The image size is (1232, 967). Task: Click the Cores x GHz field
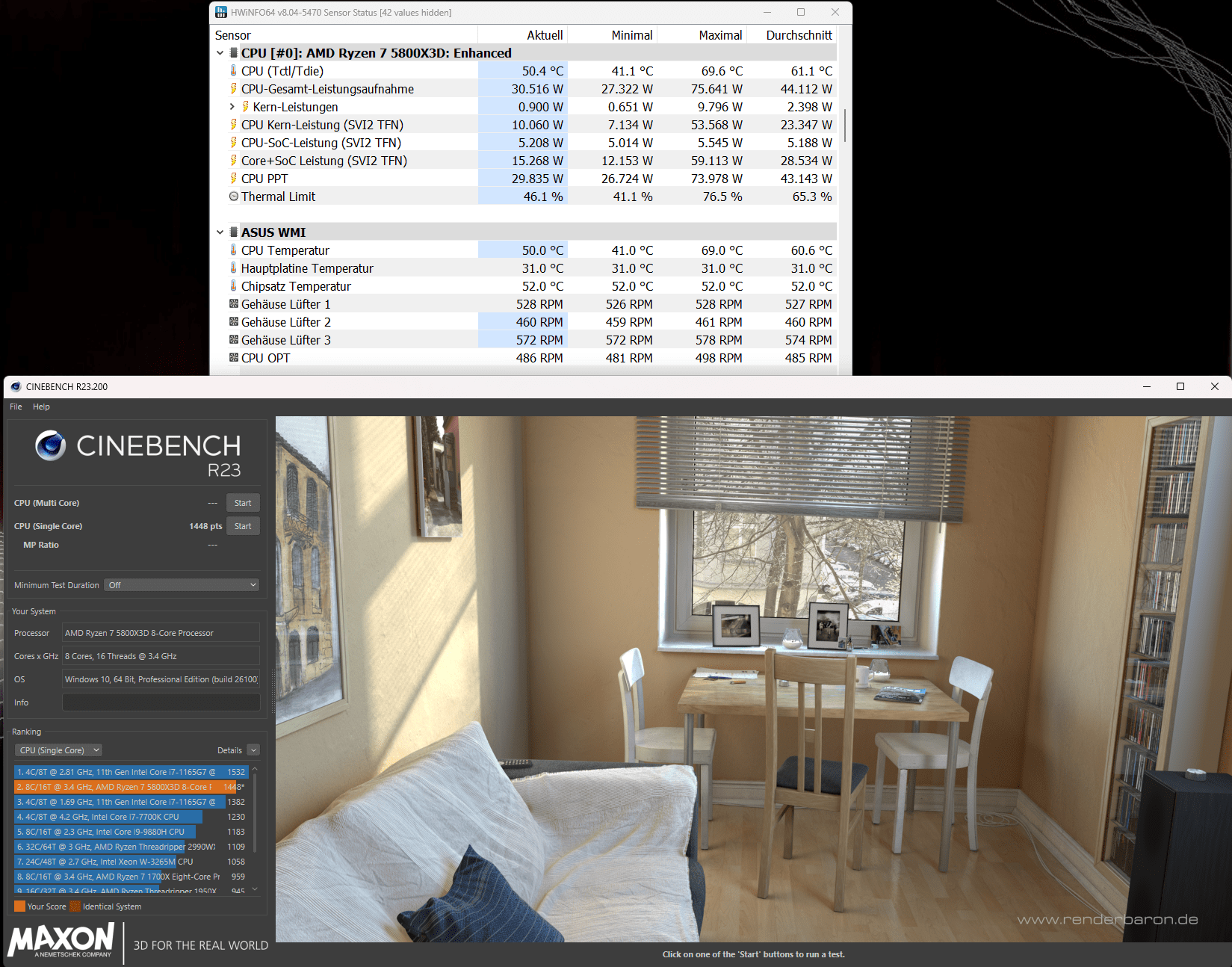(161, 656)
